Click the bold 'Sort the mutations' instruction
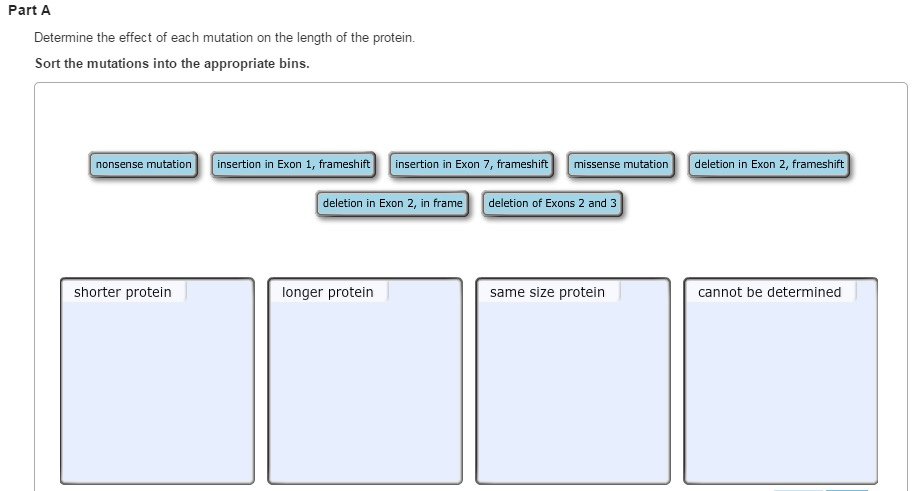The height and width of the screenshot is (491, 920). tap(172, 64)
